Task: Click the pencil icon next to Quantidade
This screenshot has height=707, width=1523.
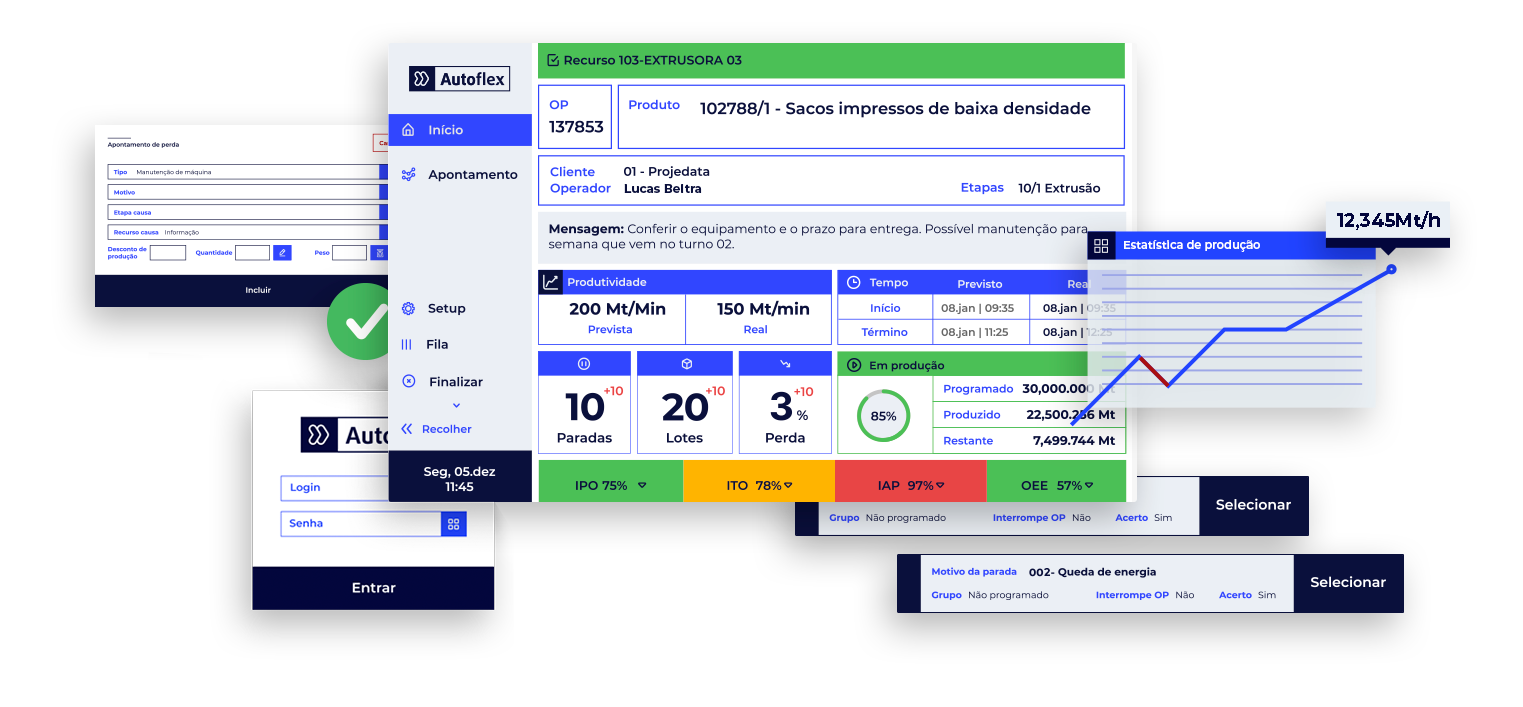Action: [282, 253]
